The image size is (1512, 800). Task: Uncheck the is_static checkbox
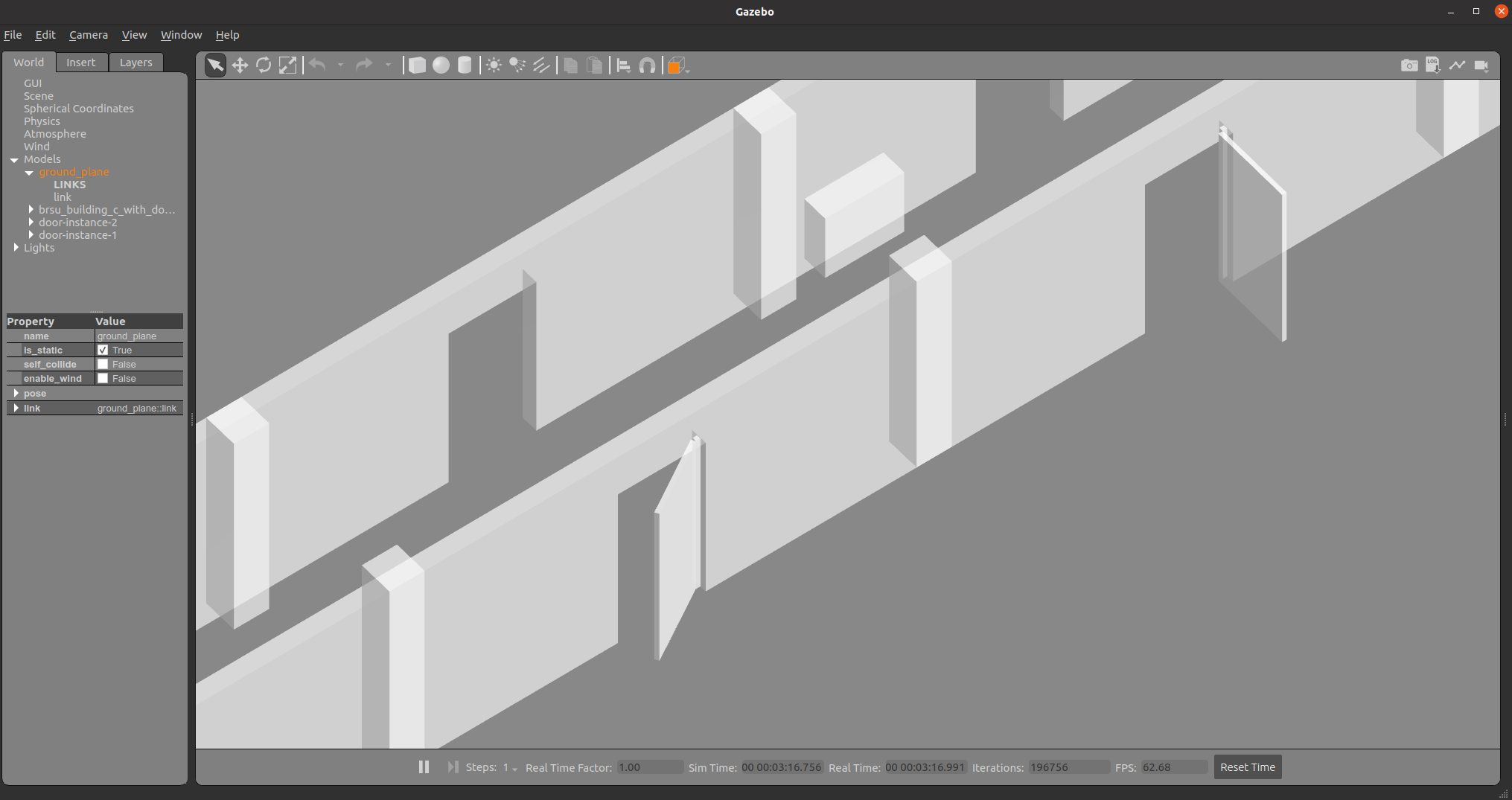pyautogui.click(x=103, y=350)
